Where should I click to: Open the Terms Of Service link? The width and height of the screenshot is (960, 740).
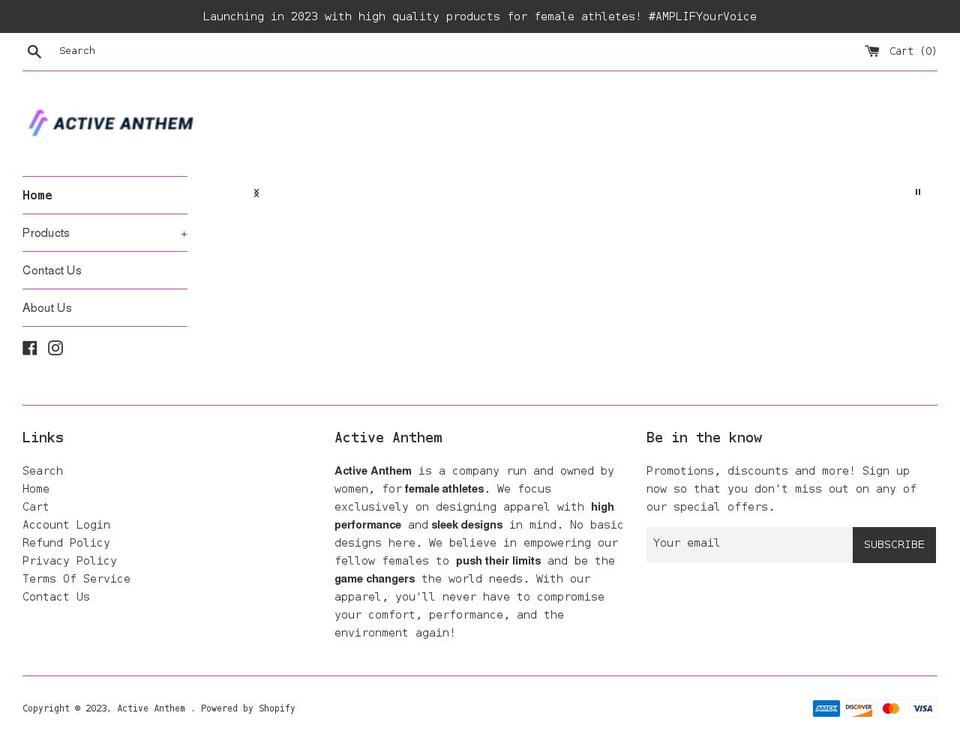click(76, 578)
